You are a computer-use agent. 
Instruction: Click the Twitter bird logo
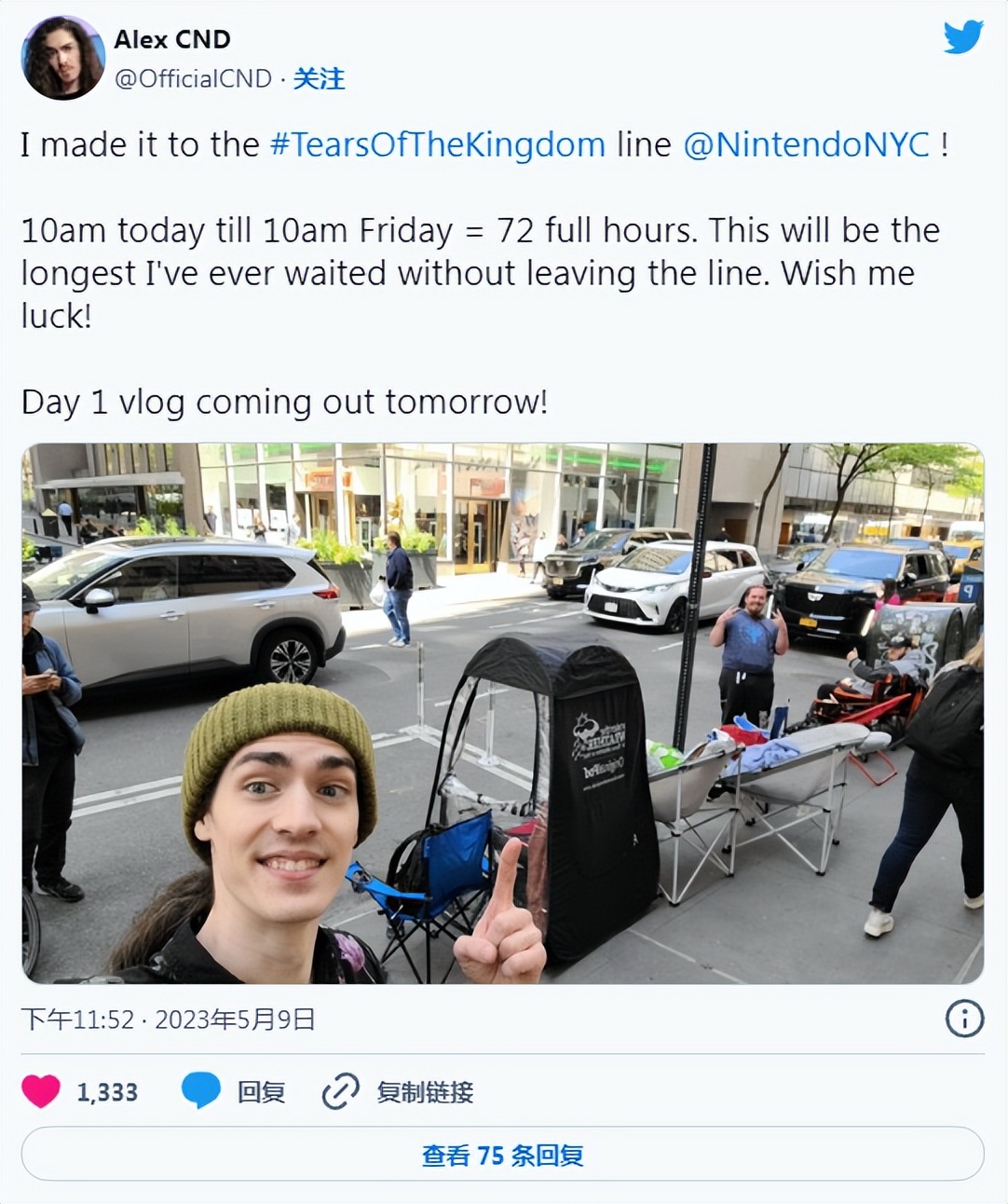[963, 37]
